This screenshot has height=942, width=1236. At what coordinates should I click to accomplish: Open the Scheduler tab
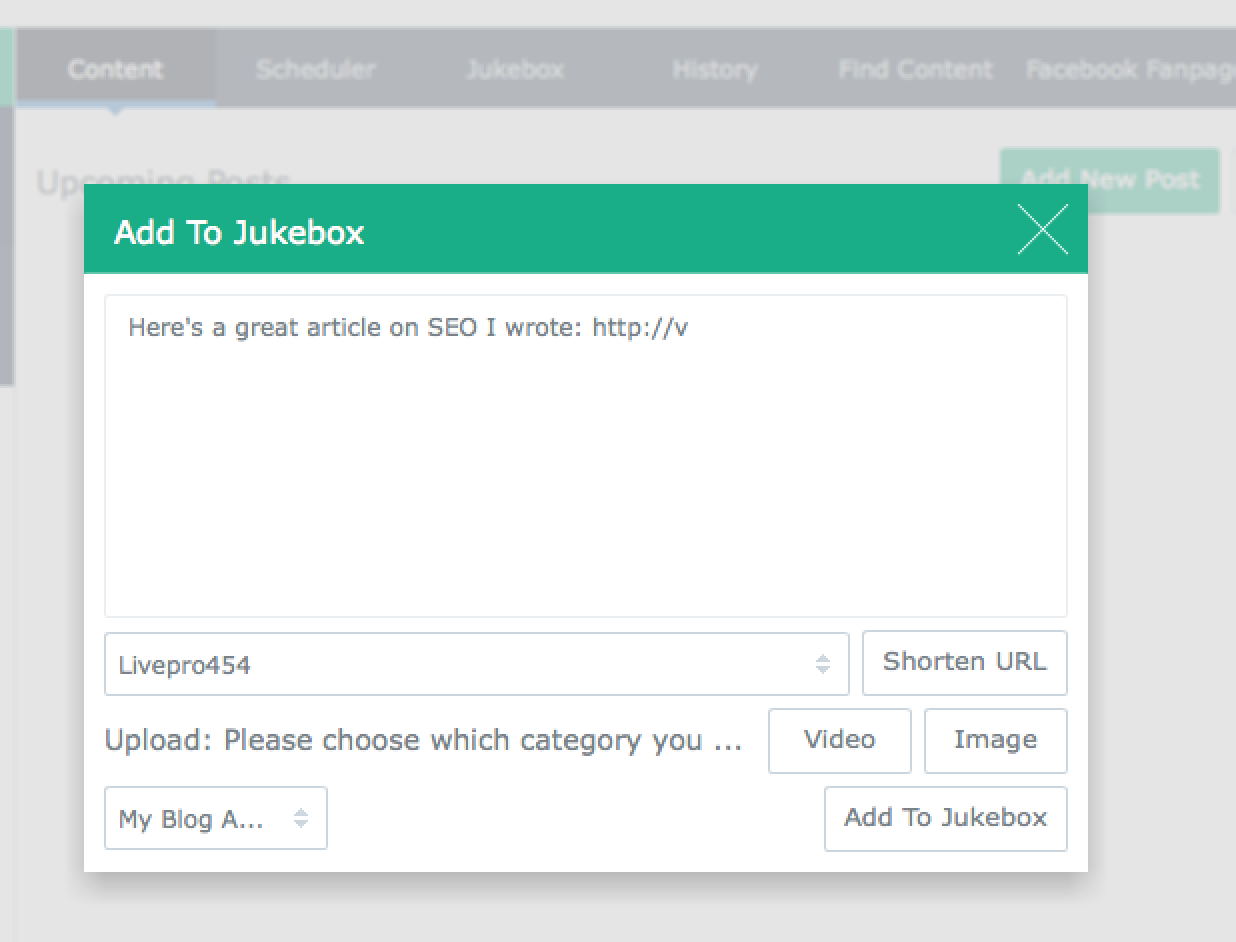pos(315,70)
